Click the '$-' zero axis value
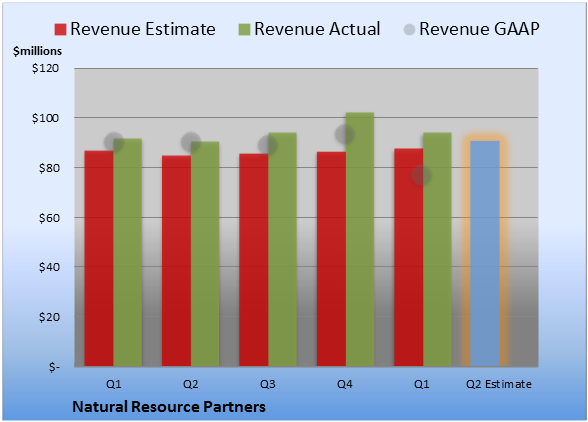Viewport: 588px width, 422px height. (x=54, y=366)
